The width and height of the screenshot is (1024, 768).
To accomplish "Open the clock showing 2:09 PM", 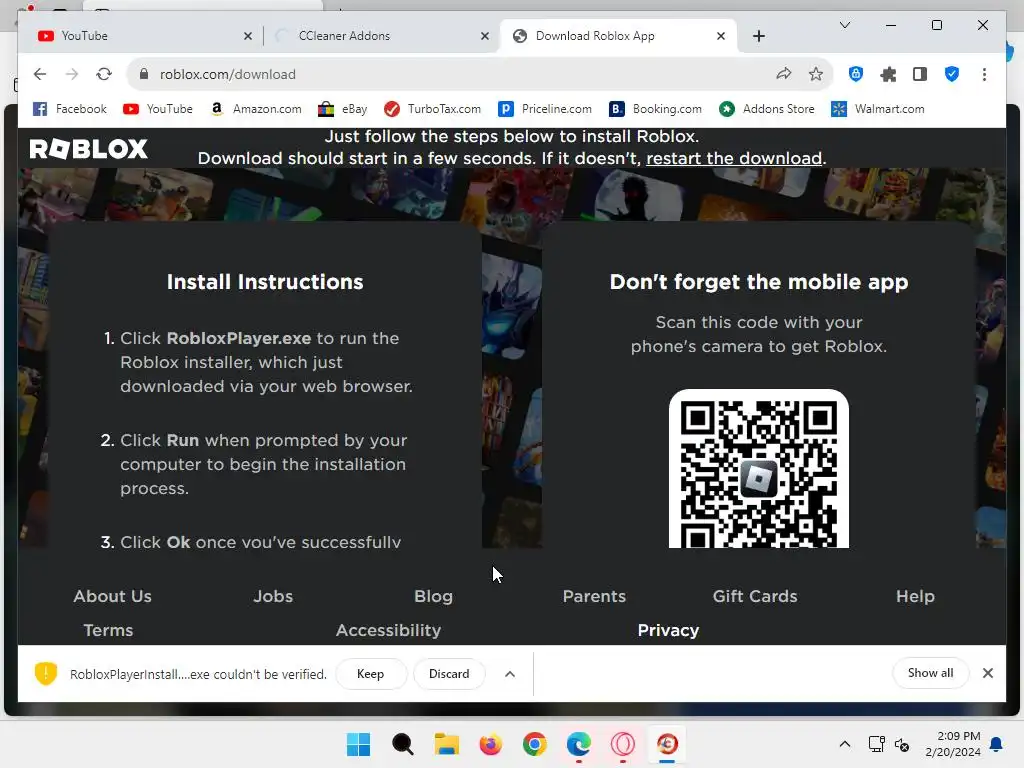I will coord(953,744).
